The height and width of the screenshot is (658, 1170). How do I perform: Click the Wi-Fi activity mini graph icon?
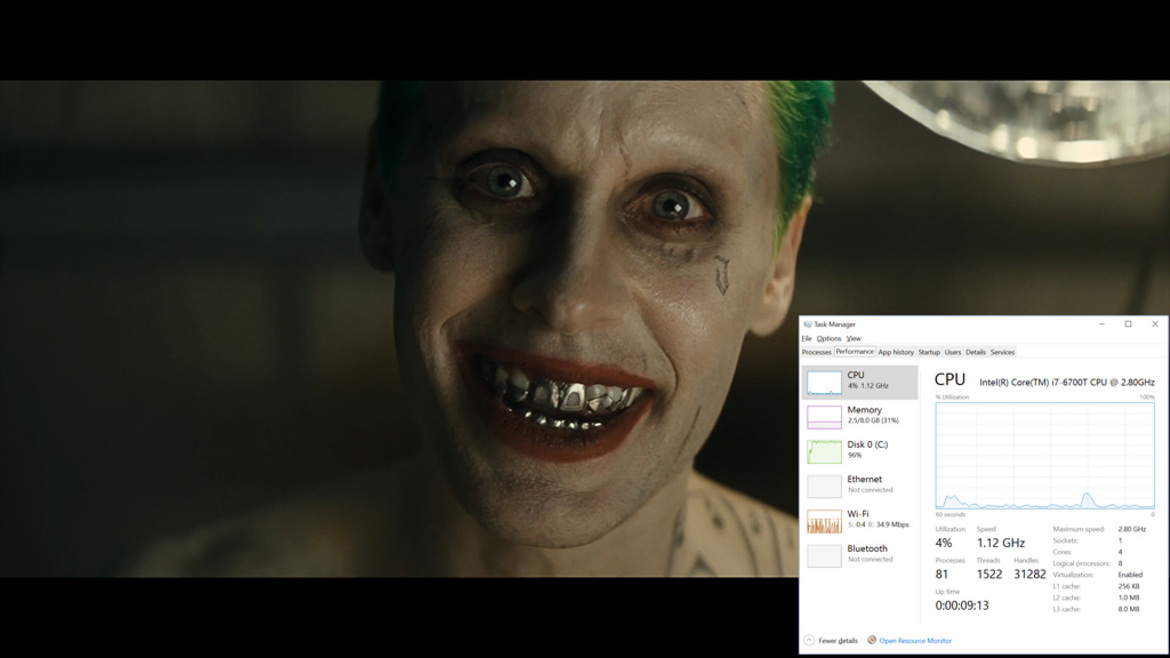(x=824, y=521)
